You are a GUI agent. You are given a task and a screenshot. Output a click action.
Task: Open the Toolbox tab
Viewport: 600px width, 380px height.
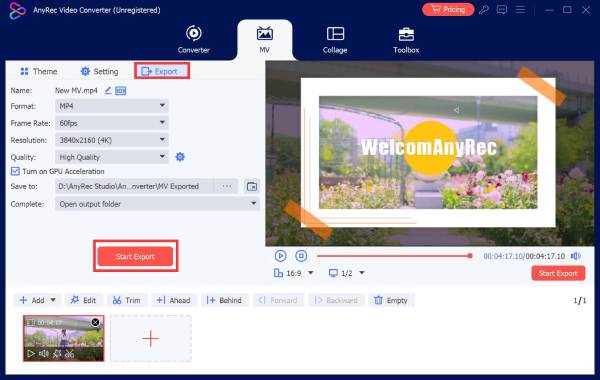(406, 39)
